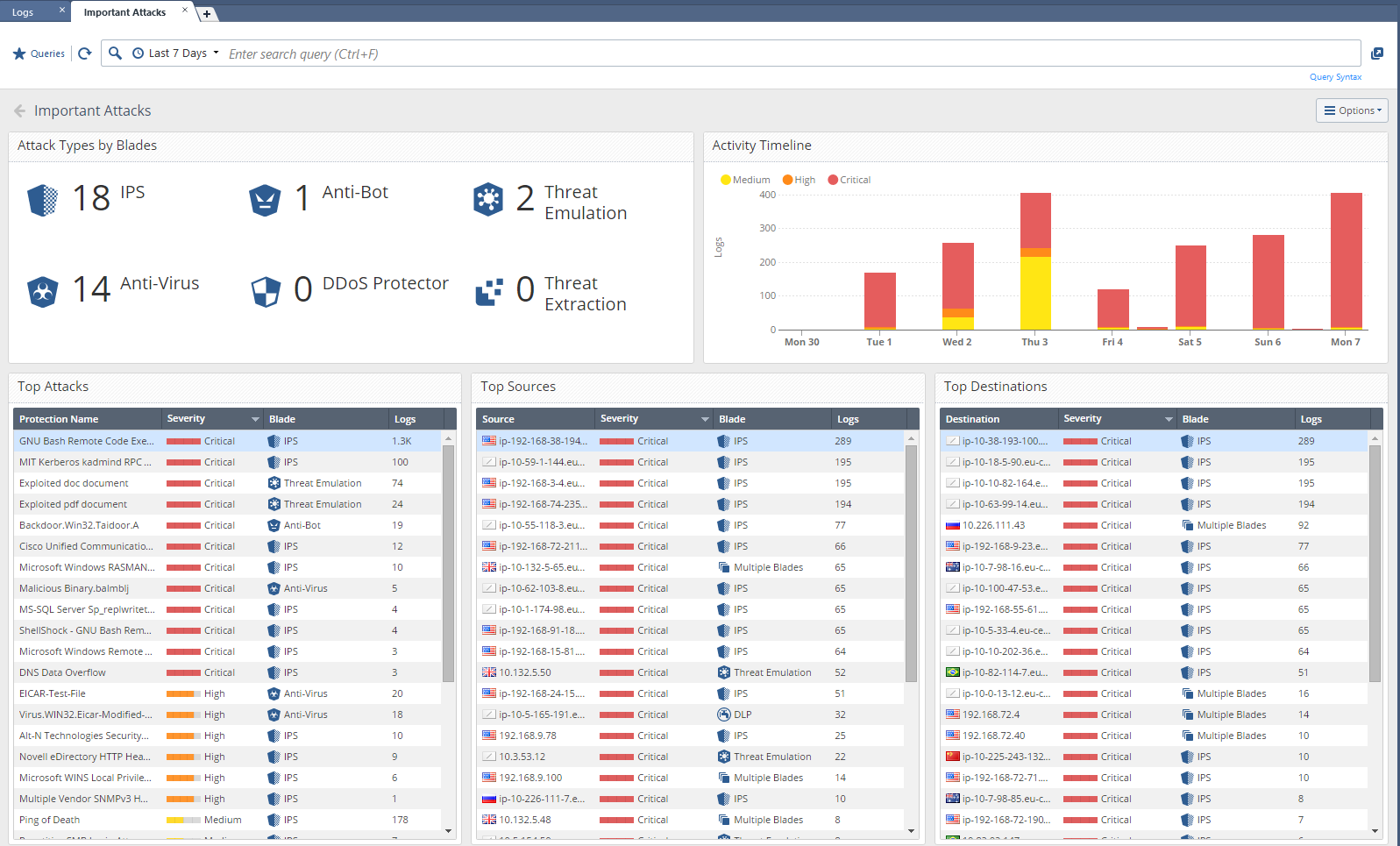1400x846 pixels.
Task: Select the Anti-Bot blade icon
Action: point(265,200)
